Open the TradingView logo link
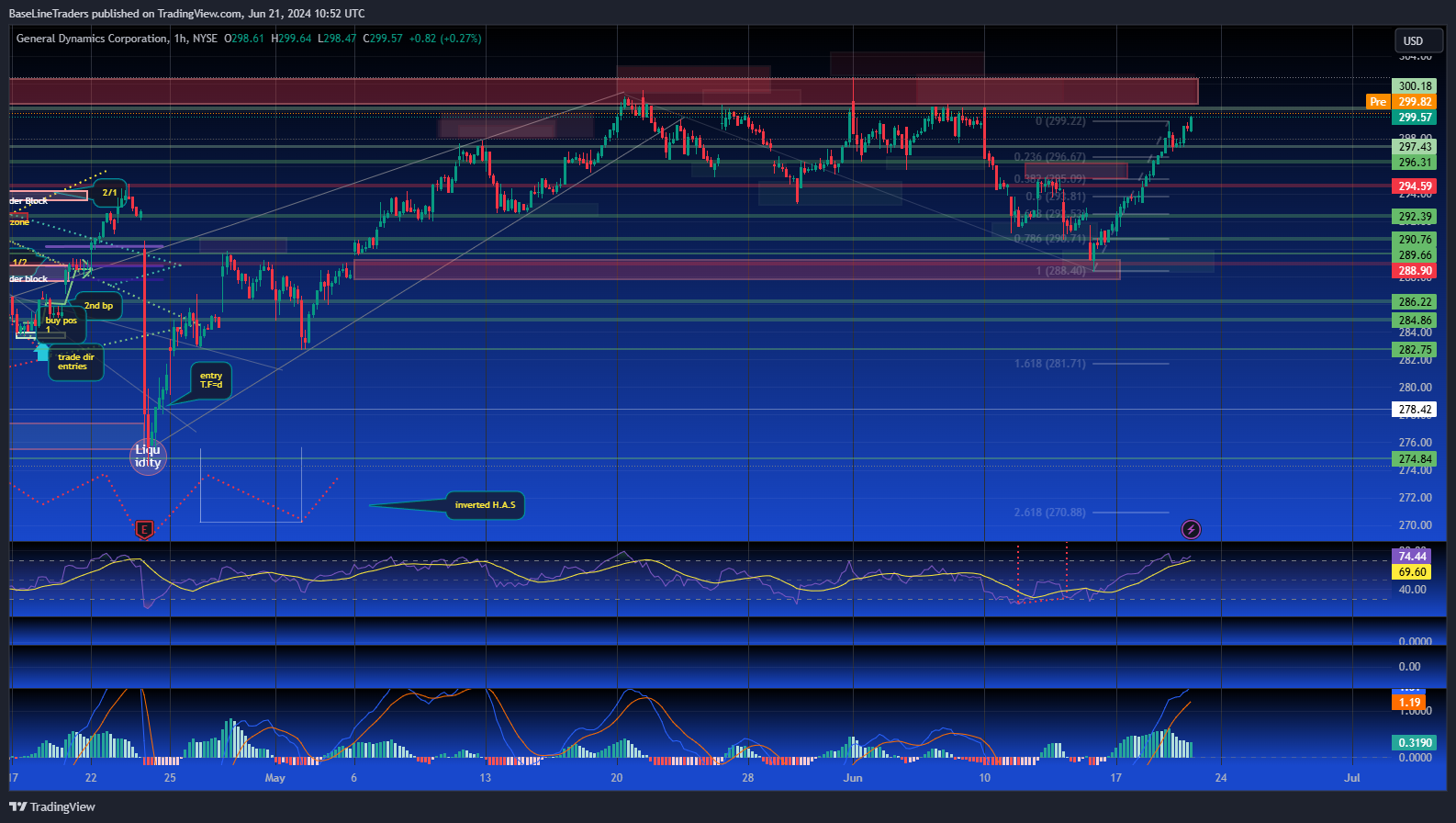The height and width of the screenshot is (823, 1456). coord(52,806)
